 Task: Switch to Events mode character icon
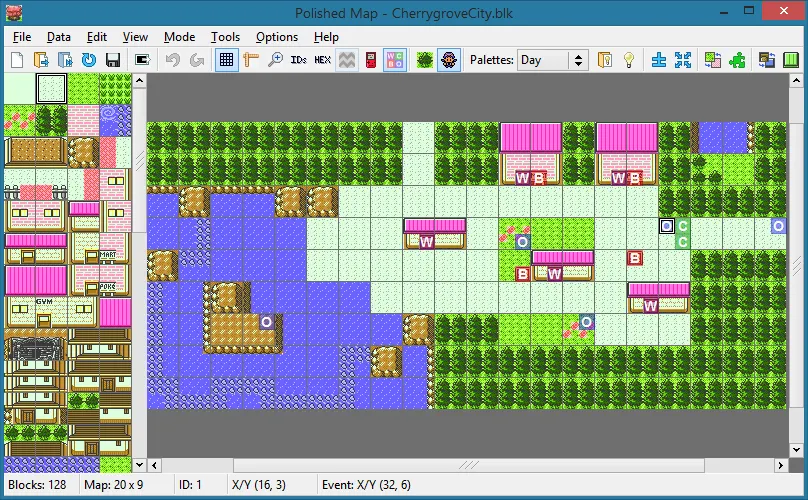[x=449, y=60]
